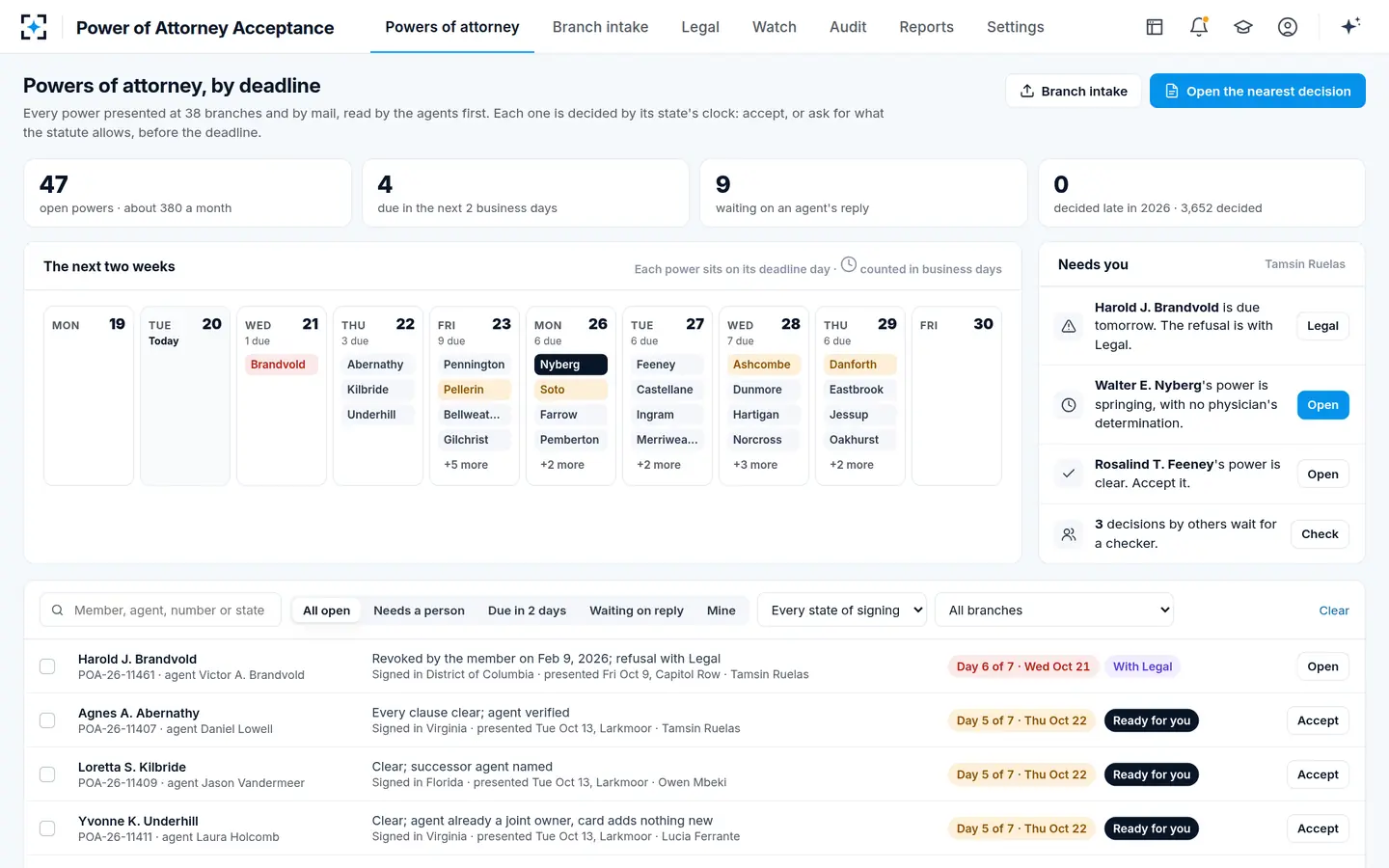Clear the filters
Viewport: 1389px width, 868px height.
point(1334,610)
